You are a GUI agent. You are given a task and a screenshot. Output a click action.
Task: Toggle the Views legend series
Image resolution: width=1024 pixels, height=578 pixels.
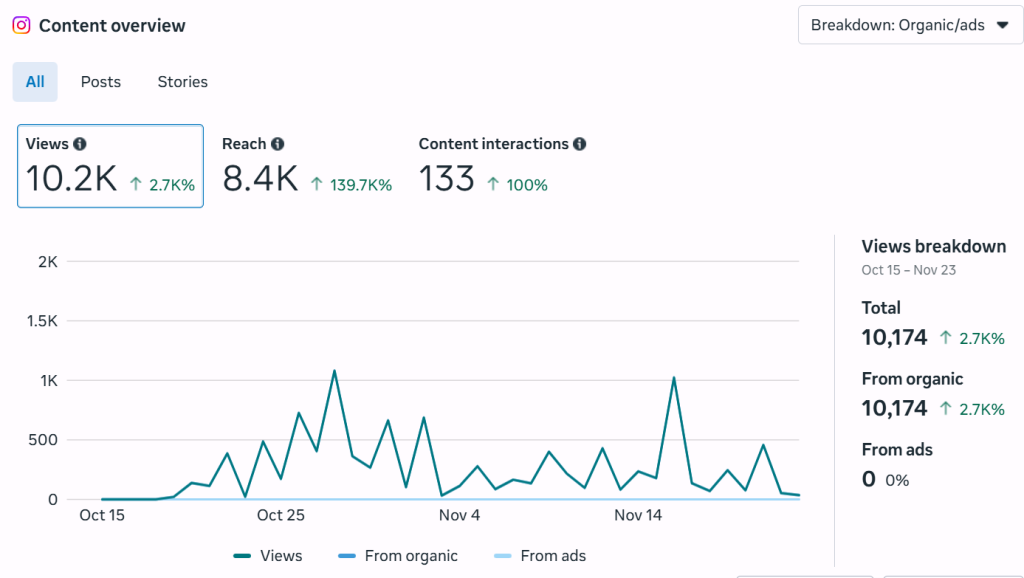click(267, 556)
